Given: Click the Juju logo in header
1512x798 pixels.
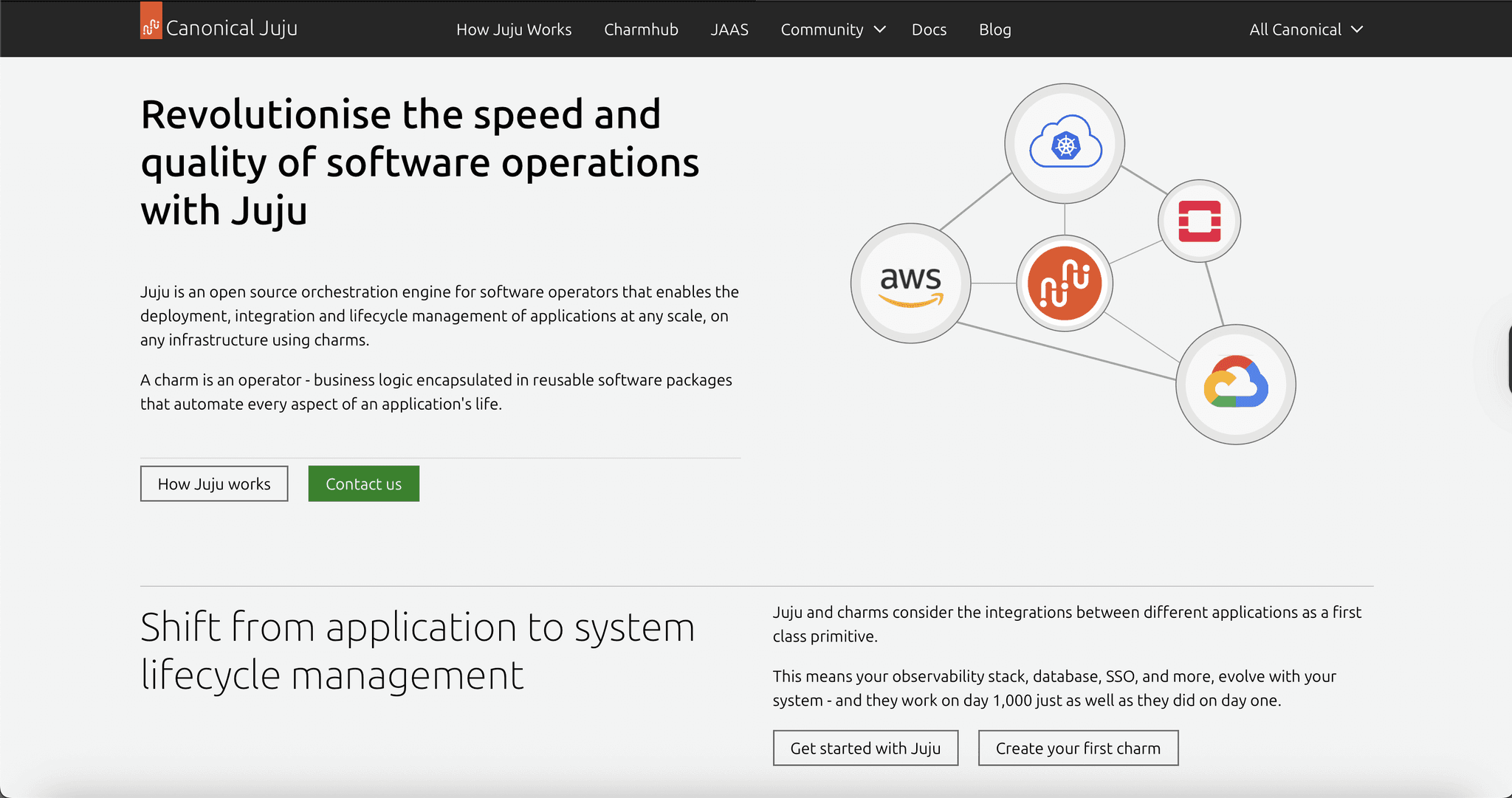Looking at the screenshot, I should (x=151, y=22).
